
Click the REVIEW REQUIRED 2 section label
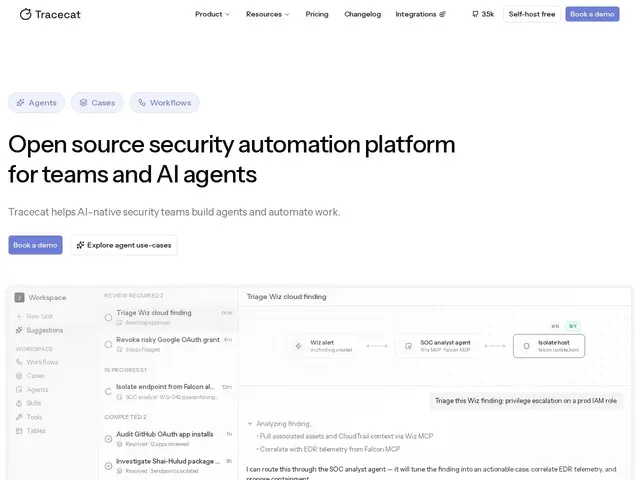[x=133, y=296]
